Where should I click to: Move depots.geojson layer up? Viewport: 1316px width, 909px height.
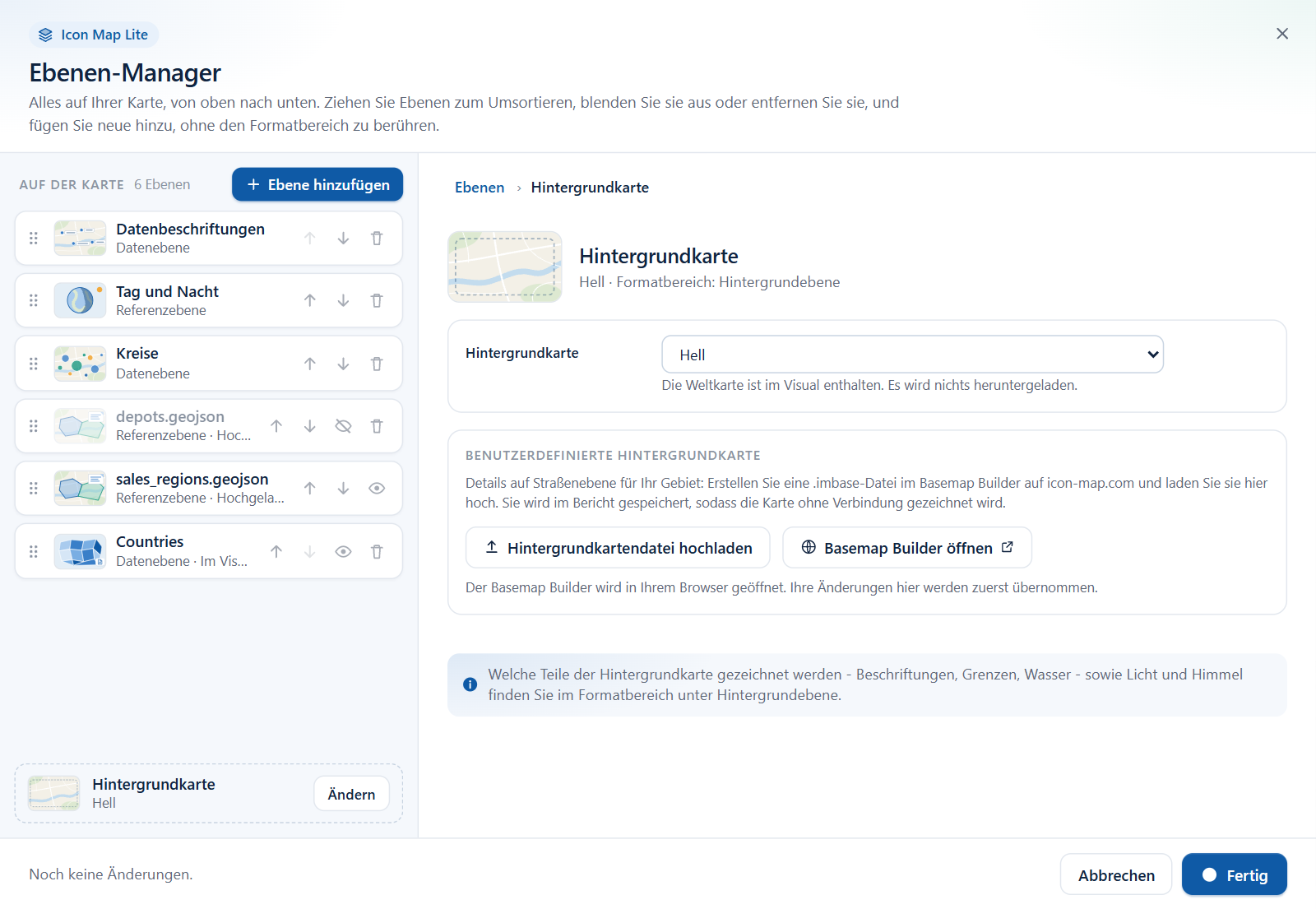[x=276, y=426]
